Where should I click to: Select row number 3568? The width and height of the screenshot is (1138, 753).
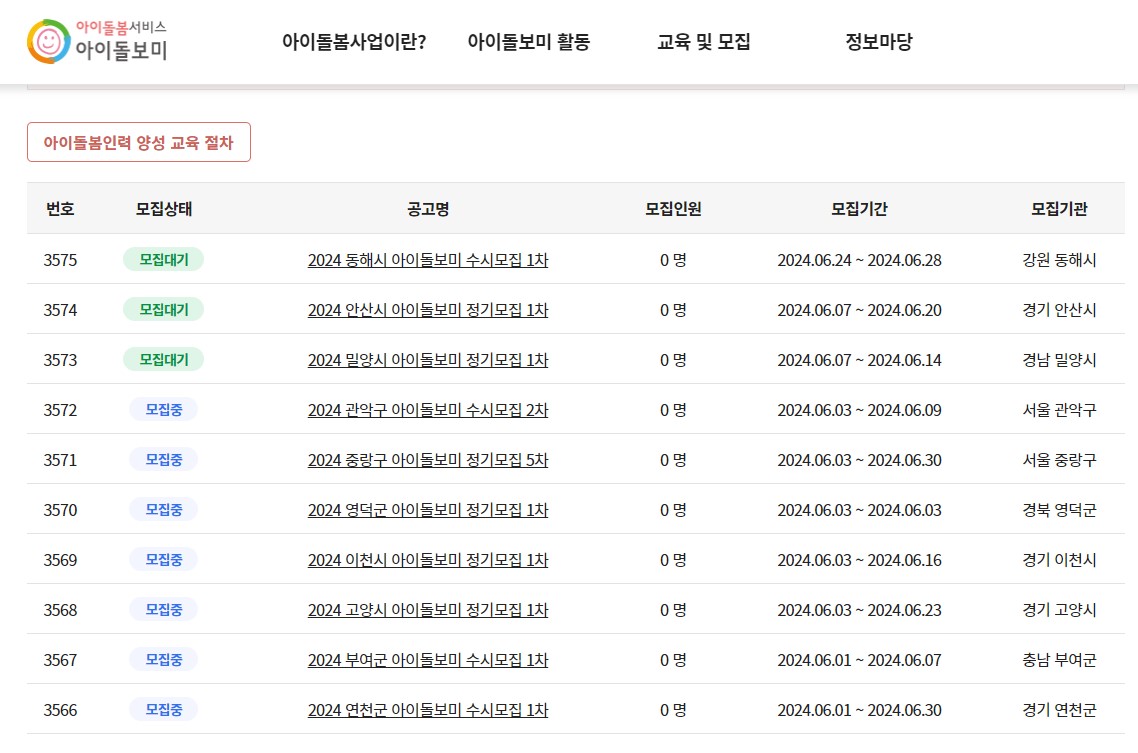[60, 610]
